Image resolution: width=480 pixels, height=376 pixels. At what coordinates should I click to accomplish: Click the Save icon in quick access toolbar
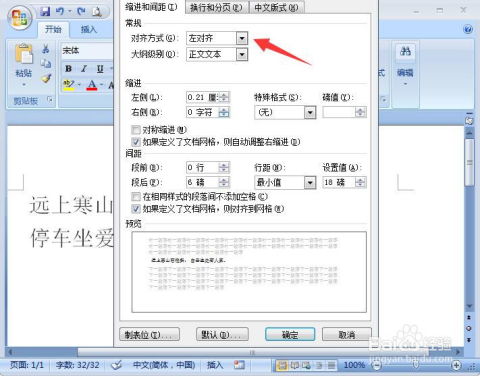pyautogui.click(x=45, y=12)
